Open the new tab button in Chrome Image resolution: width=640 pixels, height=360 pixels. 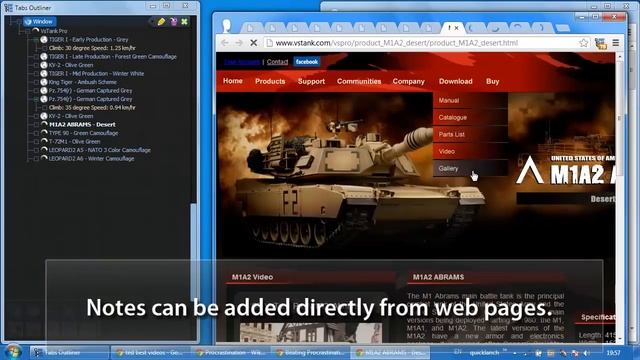pyautogui.click(x=562, y=28)
